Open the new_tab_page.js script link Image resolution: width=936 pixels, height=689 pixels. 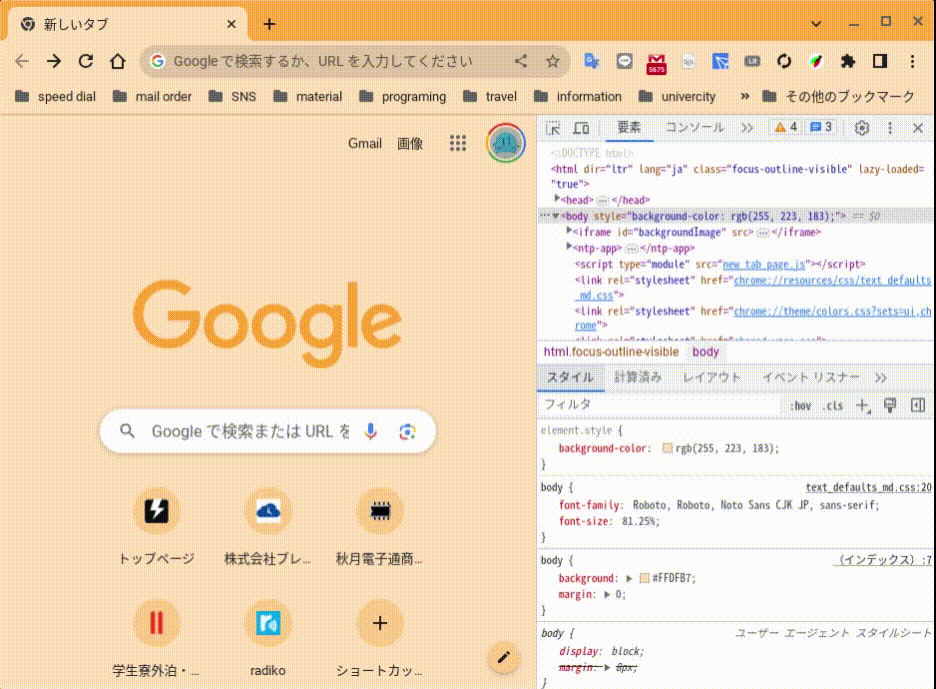pyautogui.click(x=764, y=264)
